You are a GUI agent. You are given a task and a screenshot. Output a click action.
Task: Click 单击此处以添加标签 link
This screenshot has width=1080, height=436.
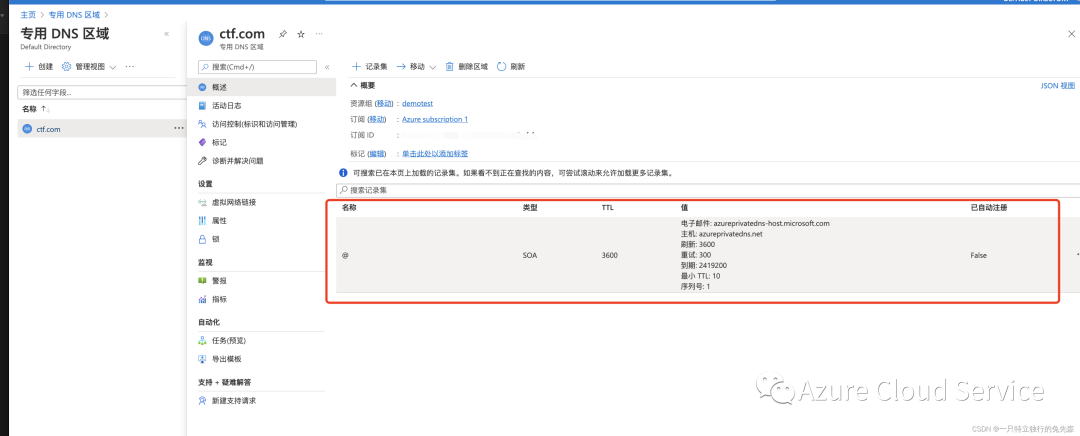pyautogui.click(x=435, y=153)
